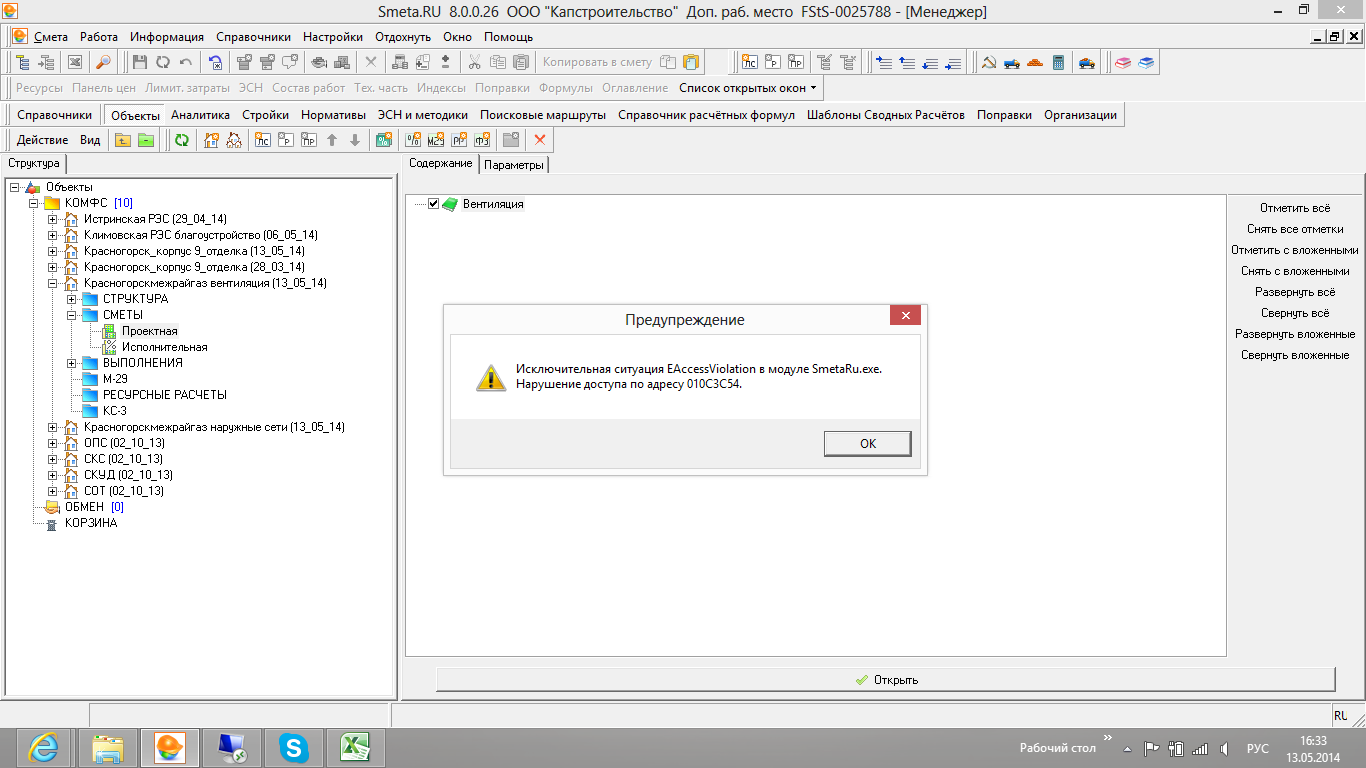Click the green folder minus icon
This screenshot has height=768, width=1366.
(146, 140)
